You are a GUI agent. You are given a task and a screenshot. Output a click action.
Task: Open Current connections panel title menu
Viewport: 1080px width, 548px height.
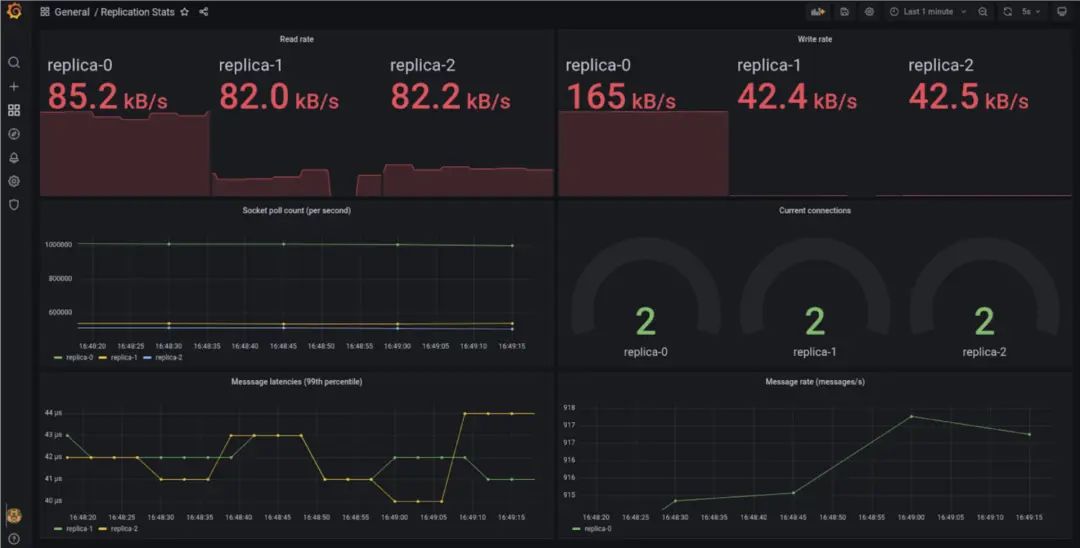(815, 211)
